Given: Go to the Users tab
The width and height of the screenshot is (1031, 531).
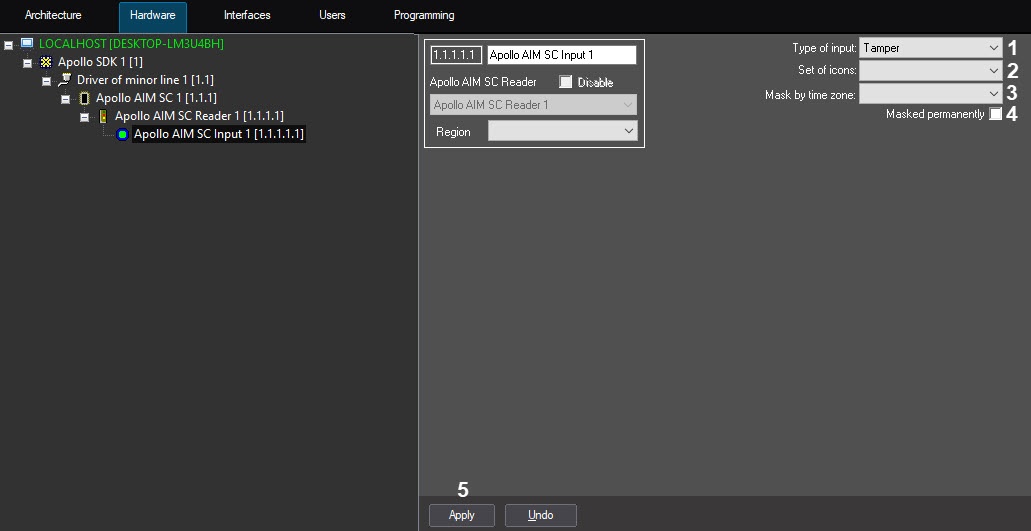Looking at the screenshot, I should (x=332, y=15).
